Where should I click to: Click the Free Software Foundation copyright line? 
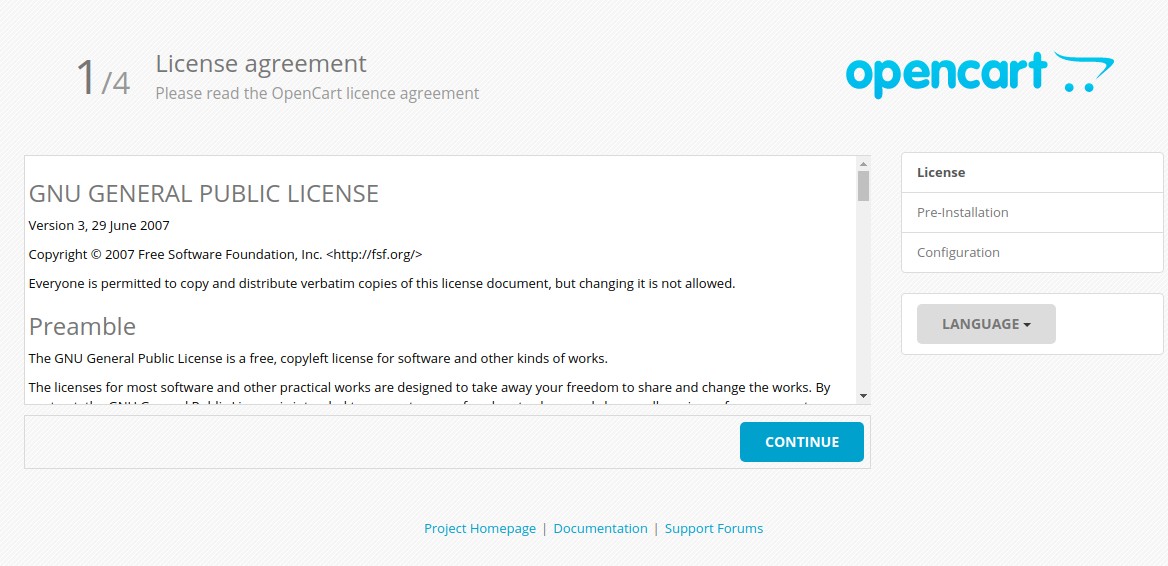(226, 254)
